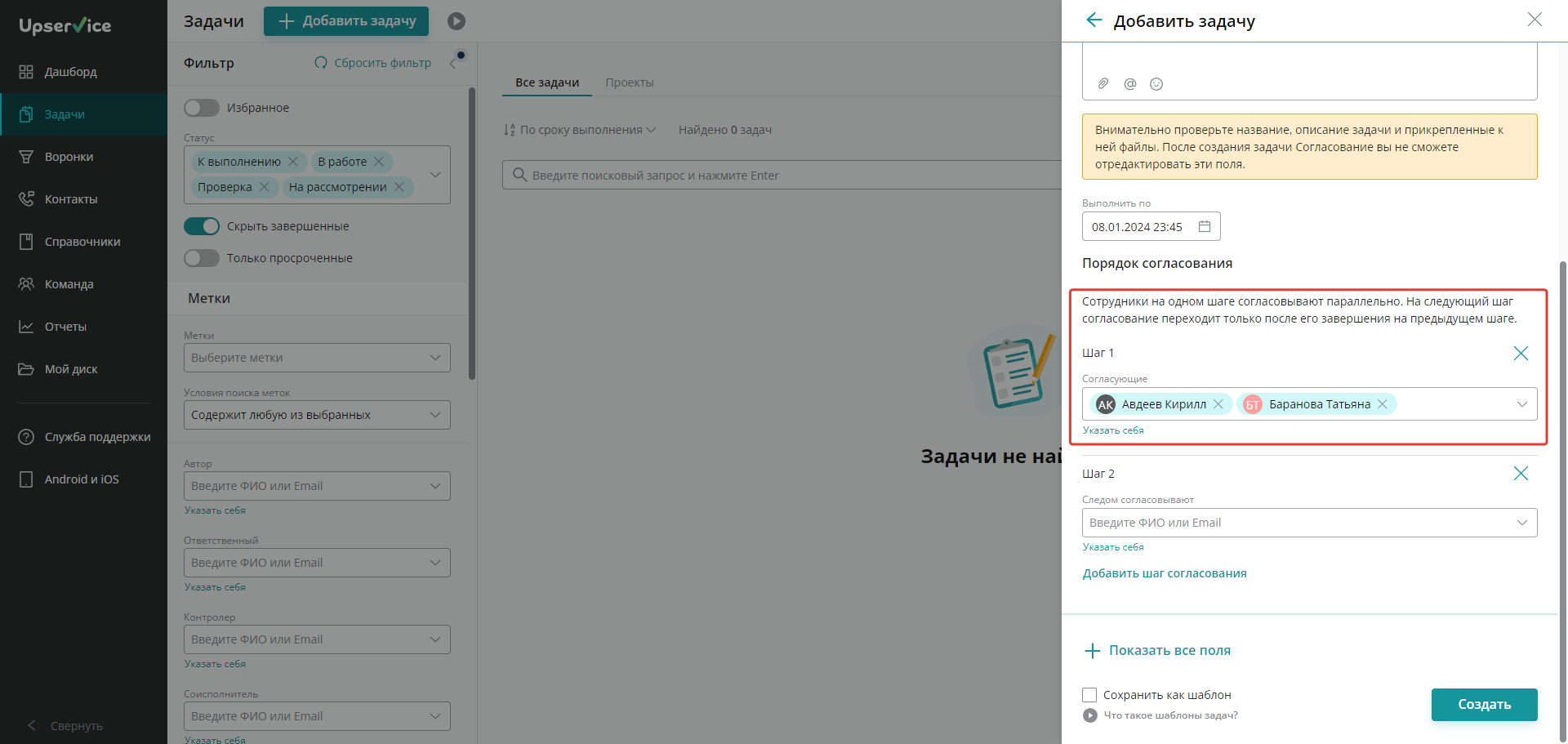Attach a file with paperclip icon
The image size is (1568, 744).
(x=1103, y=83)
